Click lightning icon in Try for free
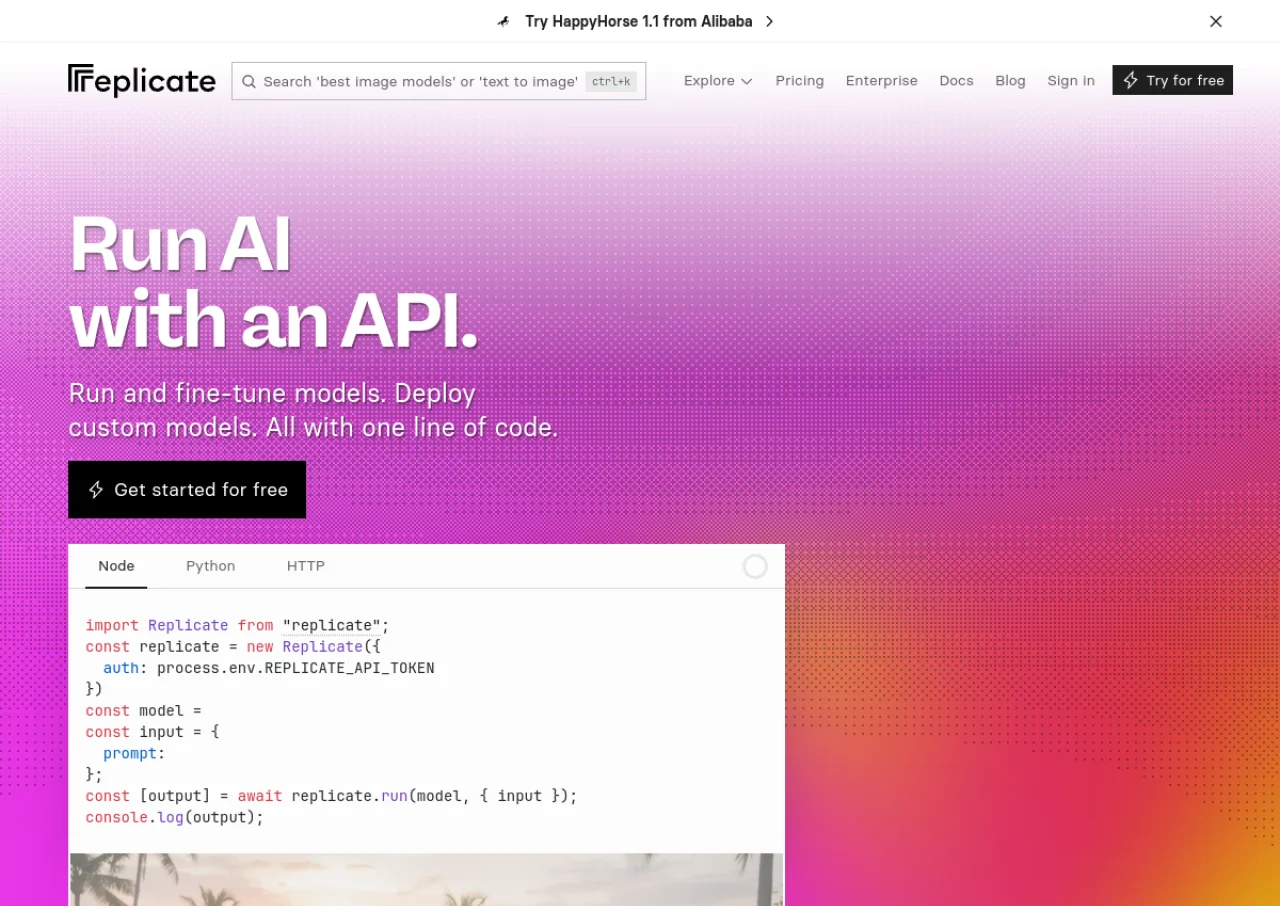This screenshot has height=906, width=1280. click(1130, 80)
